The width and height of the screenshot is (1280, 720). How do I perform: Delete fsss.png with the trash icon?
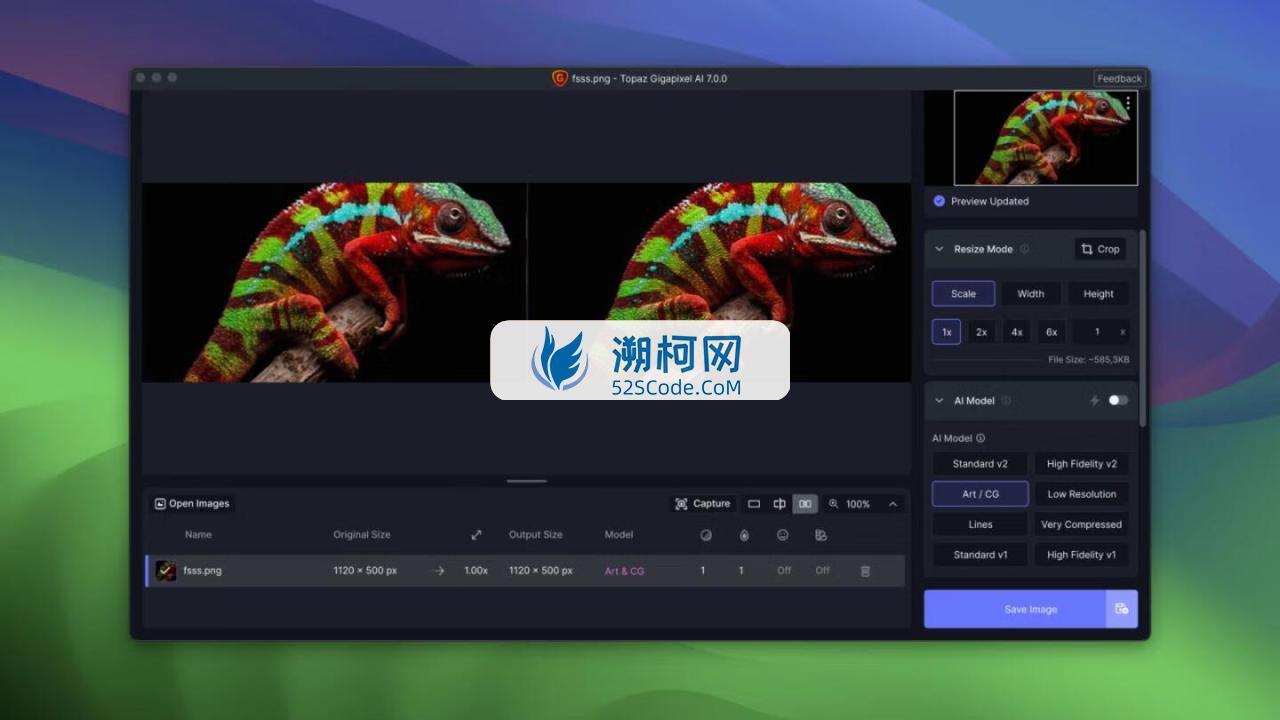[x=865, y=571]
